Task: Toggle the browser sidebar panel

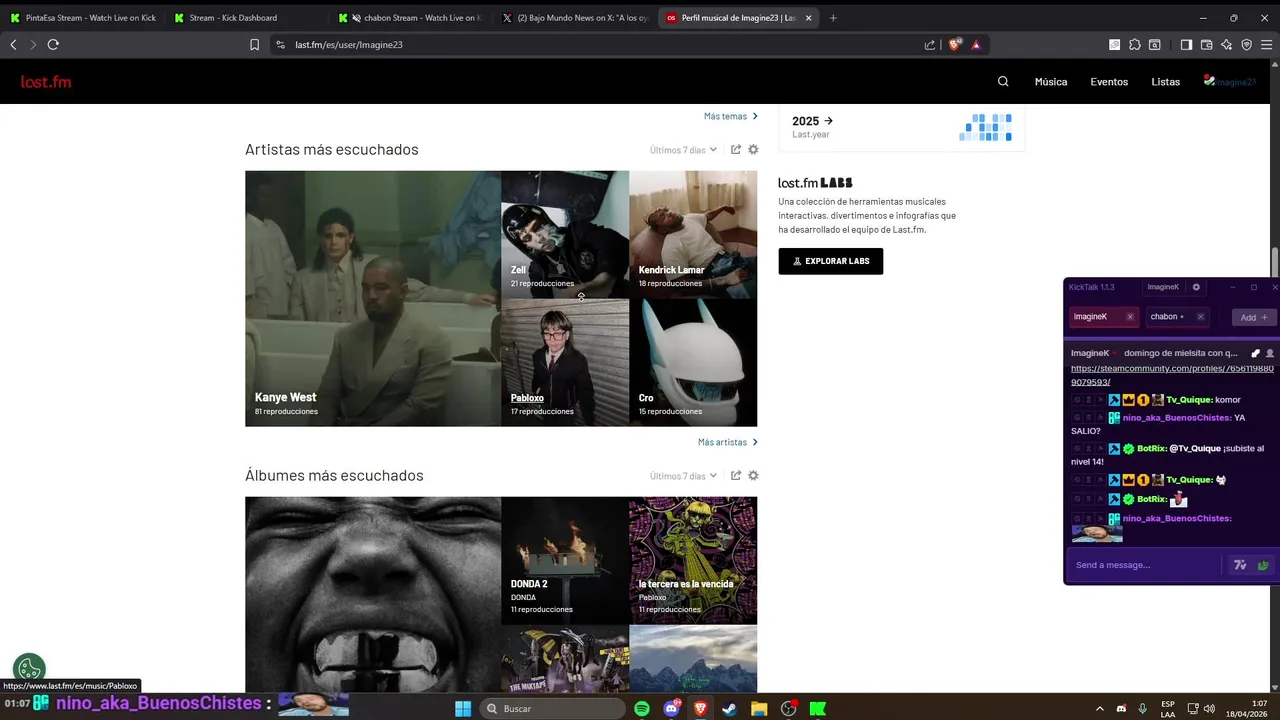Action: pos(1186,45)
